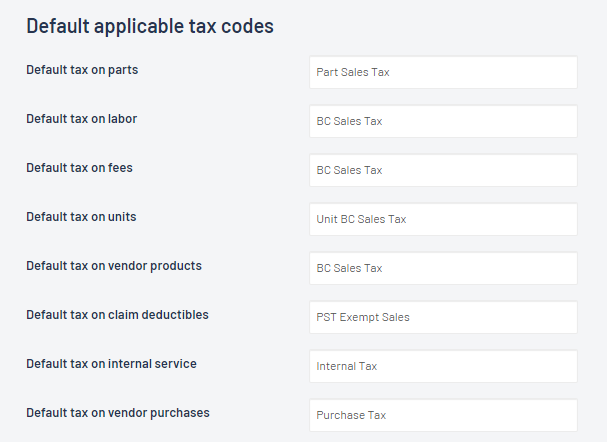The height and width of the screenshot is (442, 607).
Task: Select the 'PST Exempt Sales' value text
Action: pyautogui.click(x=363, y=317)
